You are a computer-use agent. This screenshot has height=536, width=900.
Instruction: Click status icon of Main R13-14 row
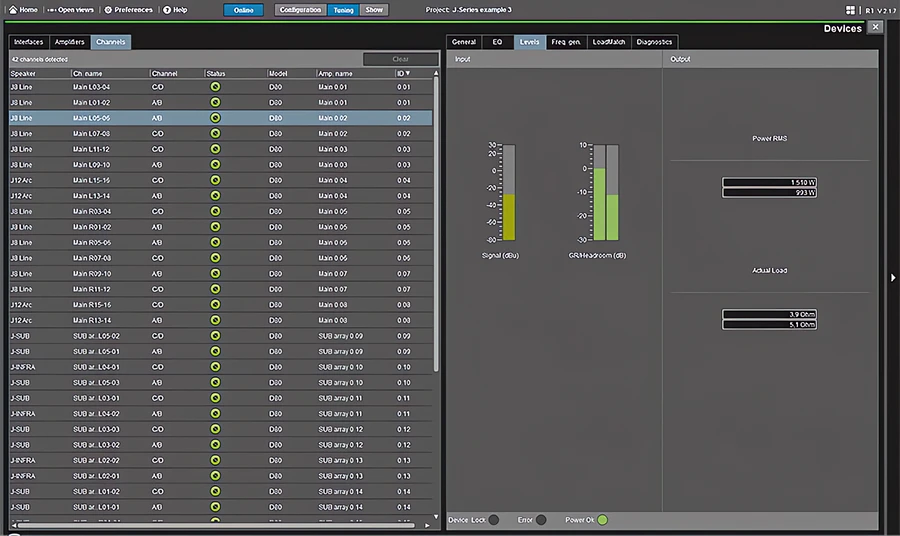[x=215, y=320]
